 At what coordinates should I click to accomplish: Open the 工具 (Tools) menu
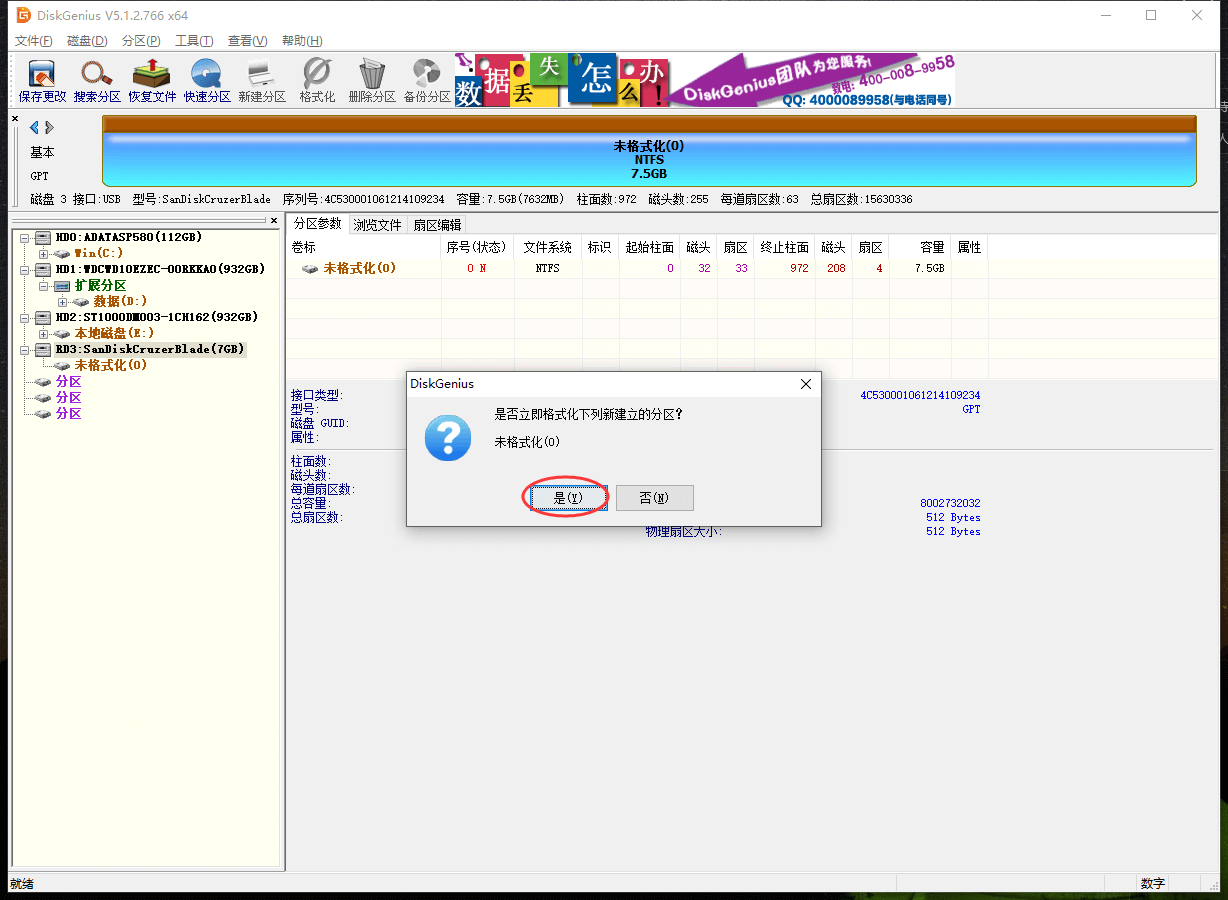[x=194, y=41]
